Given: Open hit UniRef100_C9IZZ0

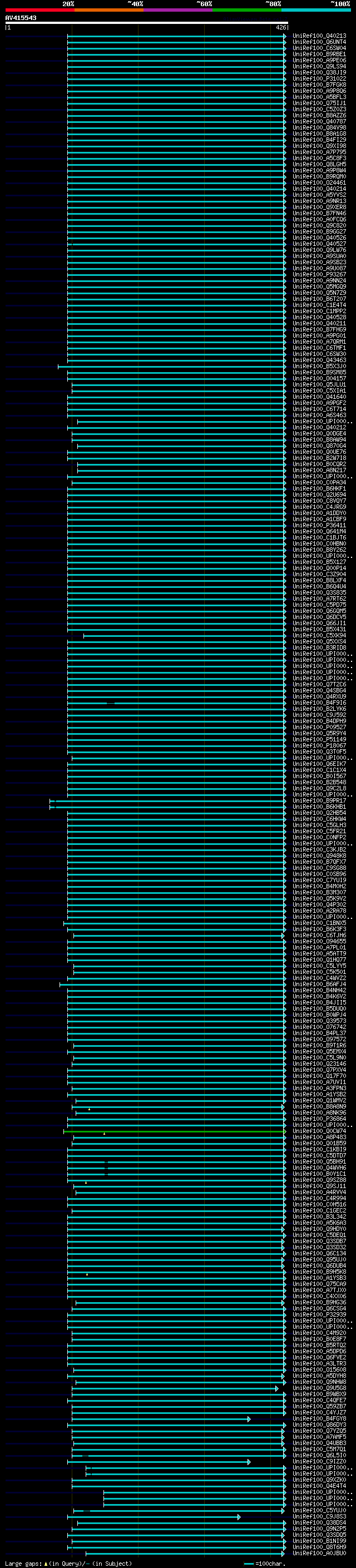Looking at the screenshot, I should point(319,1461).
